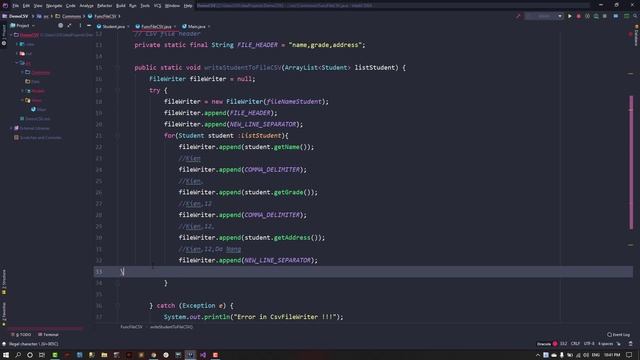
Task: Collapse the DemoCSV root tree node
Action: [11, 35]
